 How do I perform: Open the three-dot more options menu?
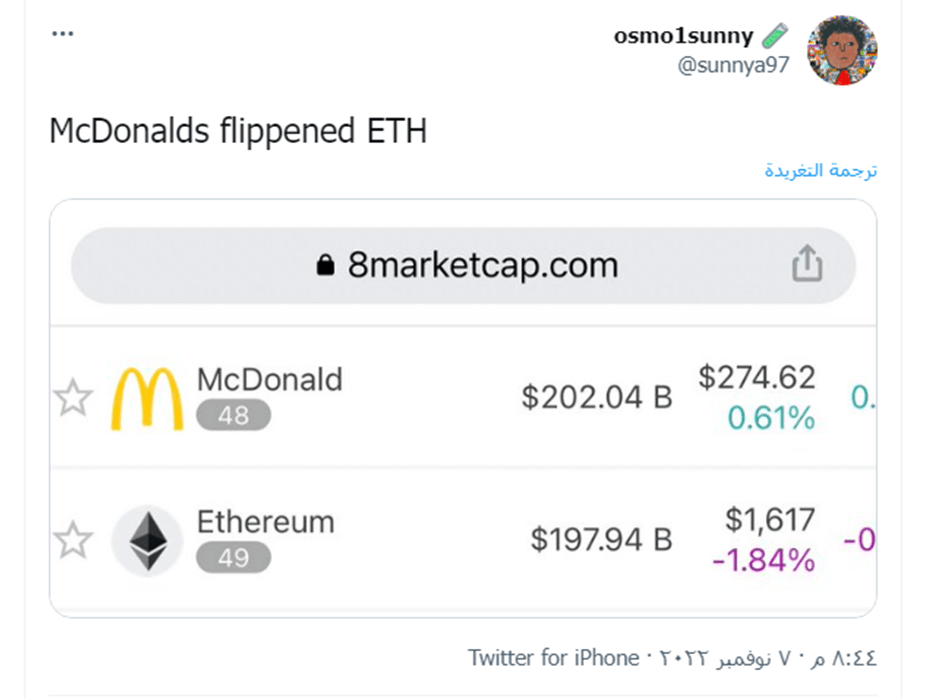(63, 34)
